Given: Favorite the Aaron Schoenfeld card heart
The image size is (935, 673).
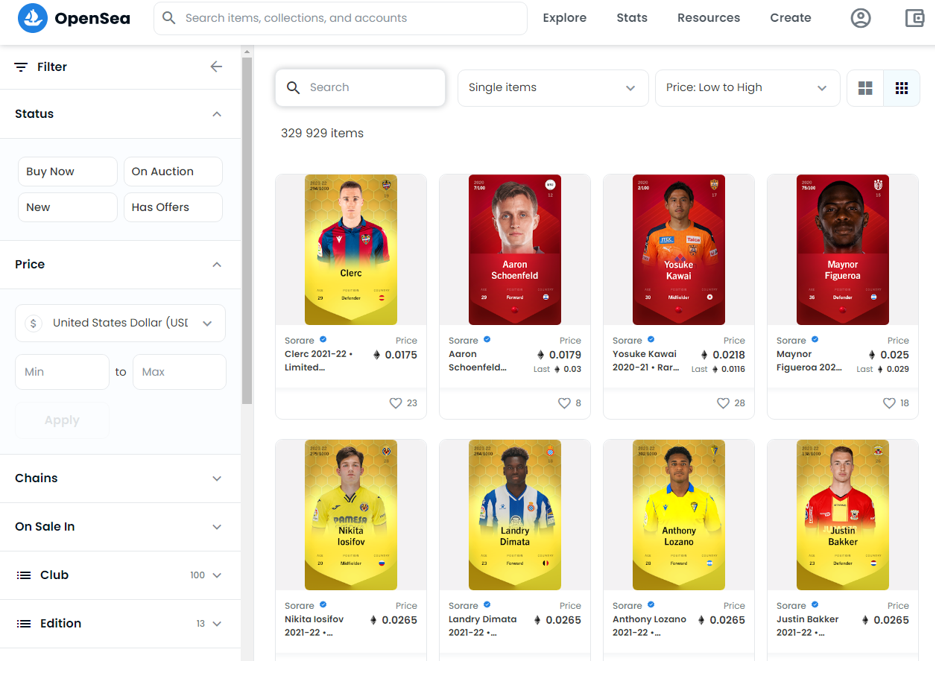Looking at the screenshot, I should [564, 403].
